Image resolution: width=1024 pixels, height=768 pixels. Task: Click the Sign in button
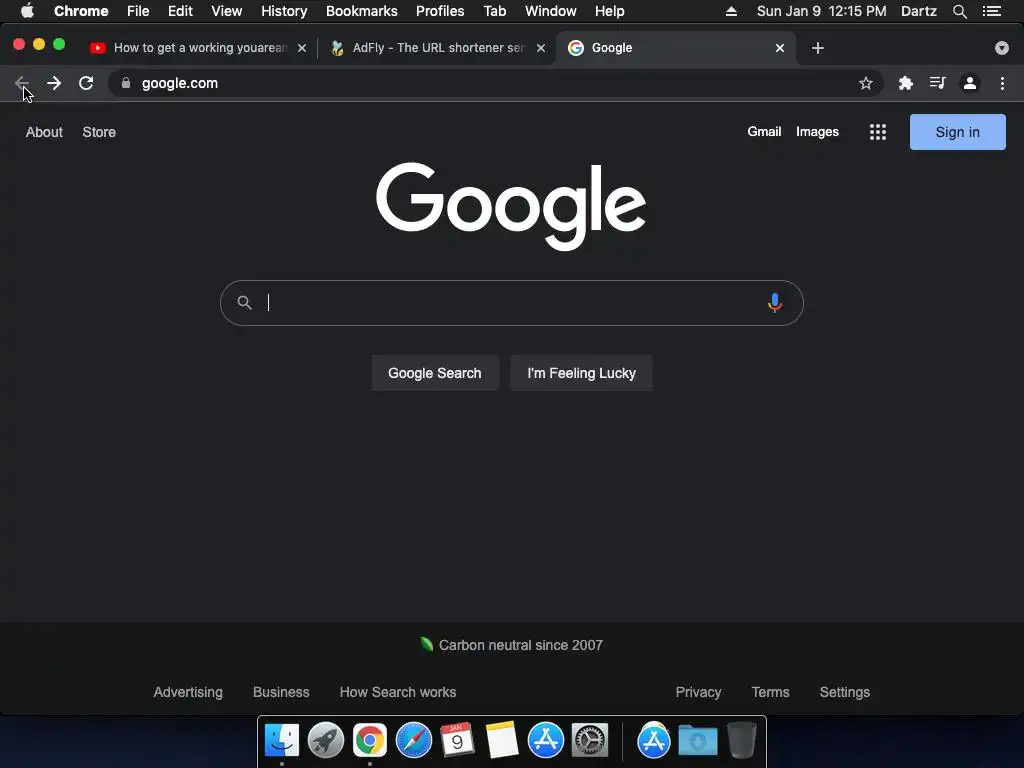[957, 132]
